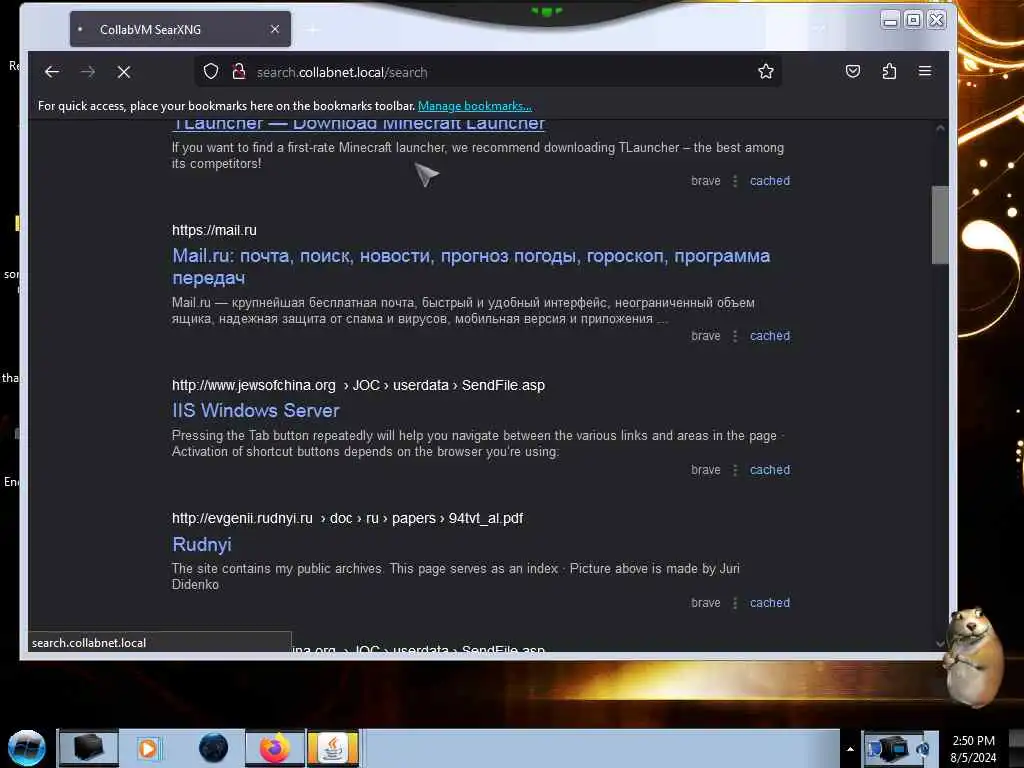Image resolution: width=1024 pixels, height=768 pixels.
Task: Open the Windows Start menu orb
Action: click(27, 748)
